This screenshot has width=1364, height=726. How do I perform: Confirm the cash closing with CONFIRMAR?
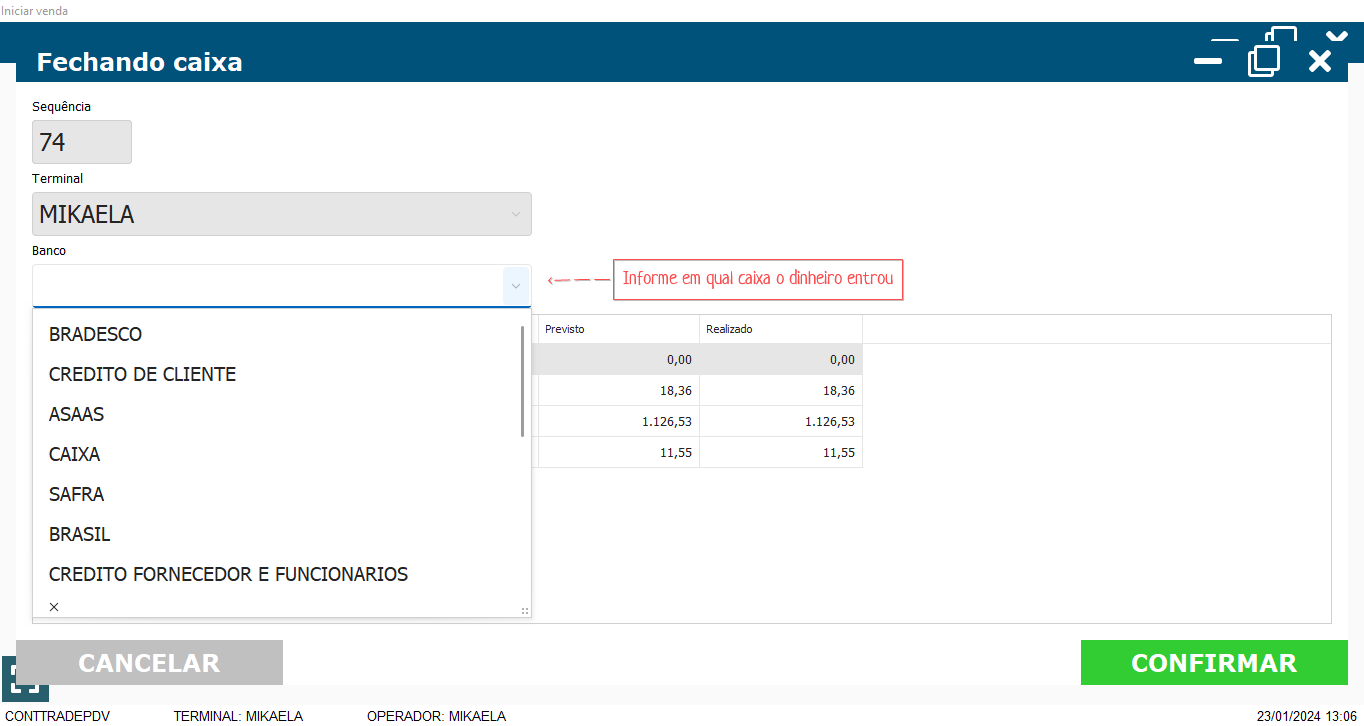coord(1214,663)
